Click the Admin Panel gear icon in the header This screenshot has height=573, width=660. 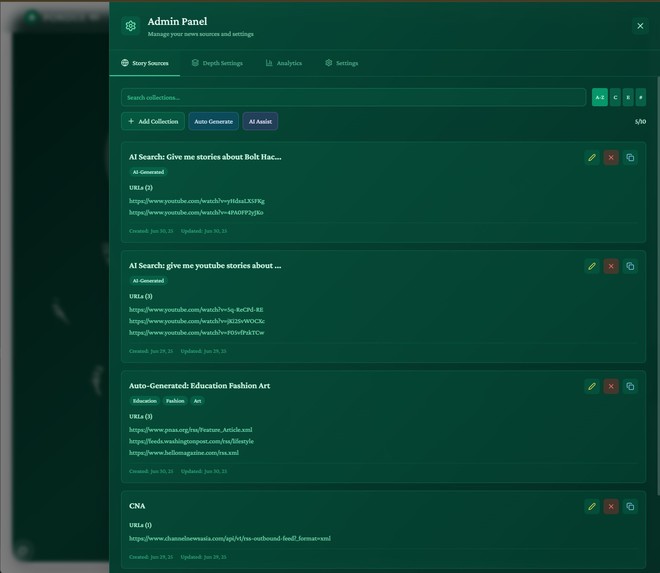pos(130,26)
